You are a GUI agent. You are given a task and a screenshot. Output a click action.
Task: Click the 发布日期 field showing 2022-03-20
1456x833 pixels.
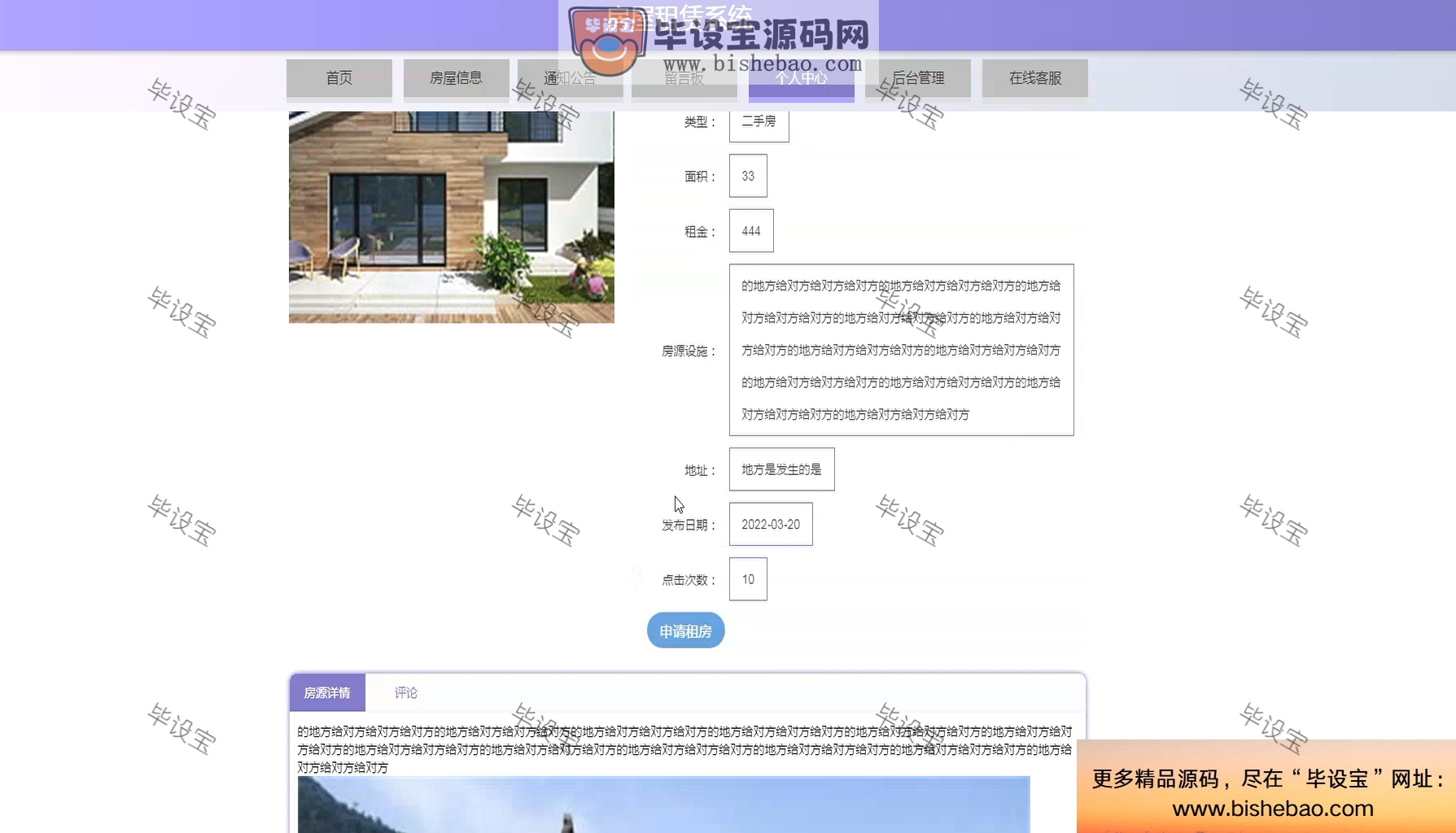click(771, 525)
